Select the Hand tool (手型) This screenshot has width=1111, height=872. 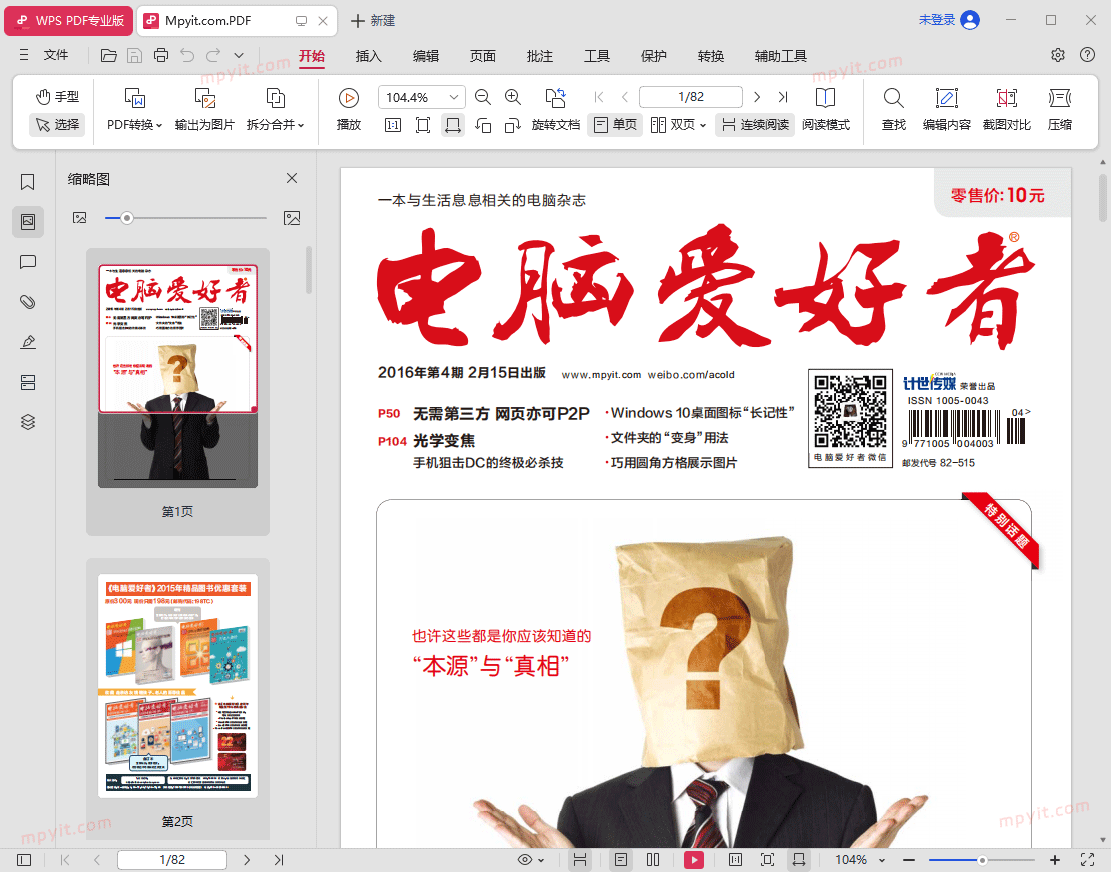click(x=57, y=96)
